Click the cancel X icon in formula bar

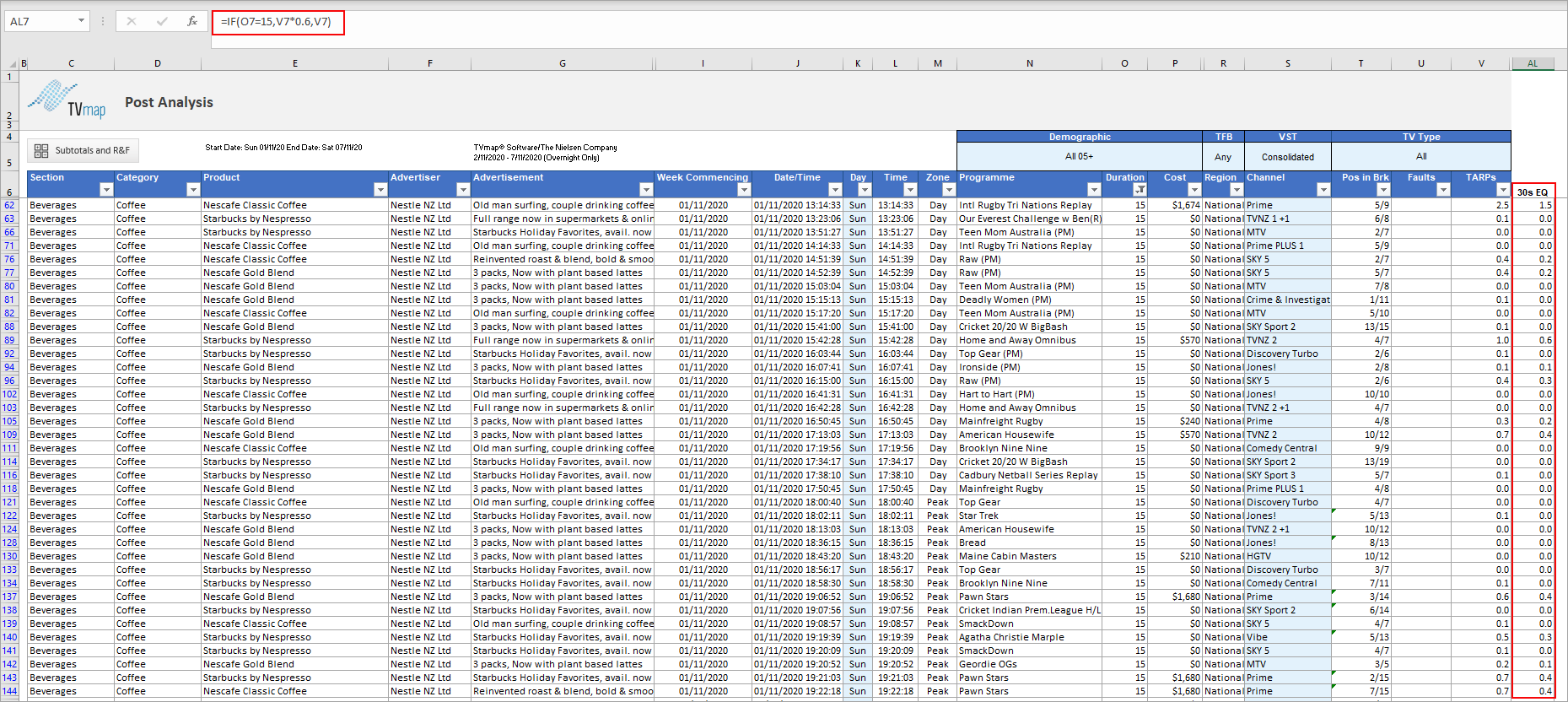pyautogui.click(x=132, y=21)
